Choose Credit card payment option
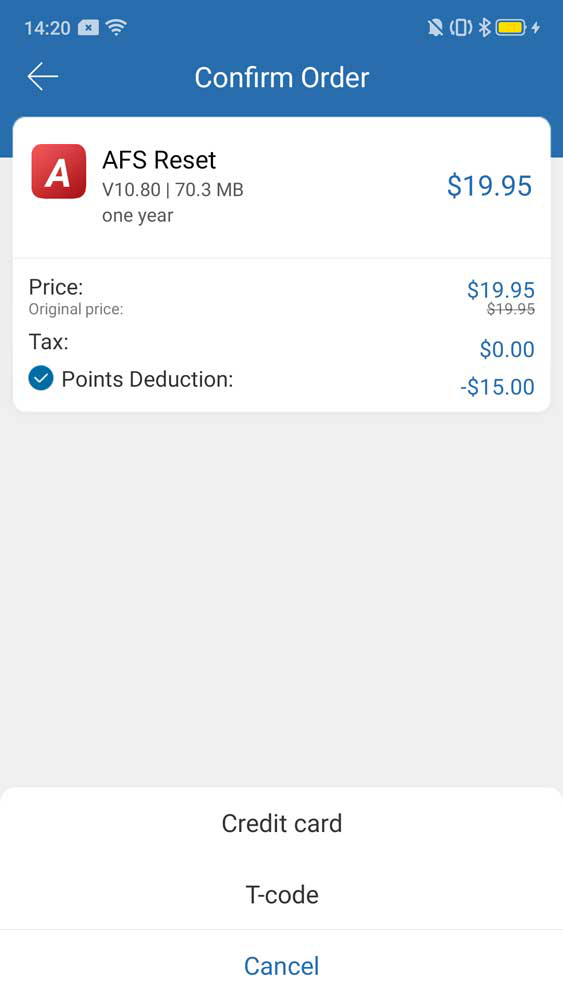The width and height of the screenshot is (563, 1000). [x=281, y=823]
